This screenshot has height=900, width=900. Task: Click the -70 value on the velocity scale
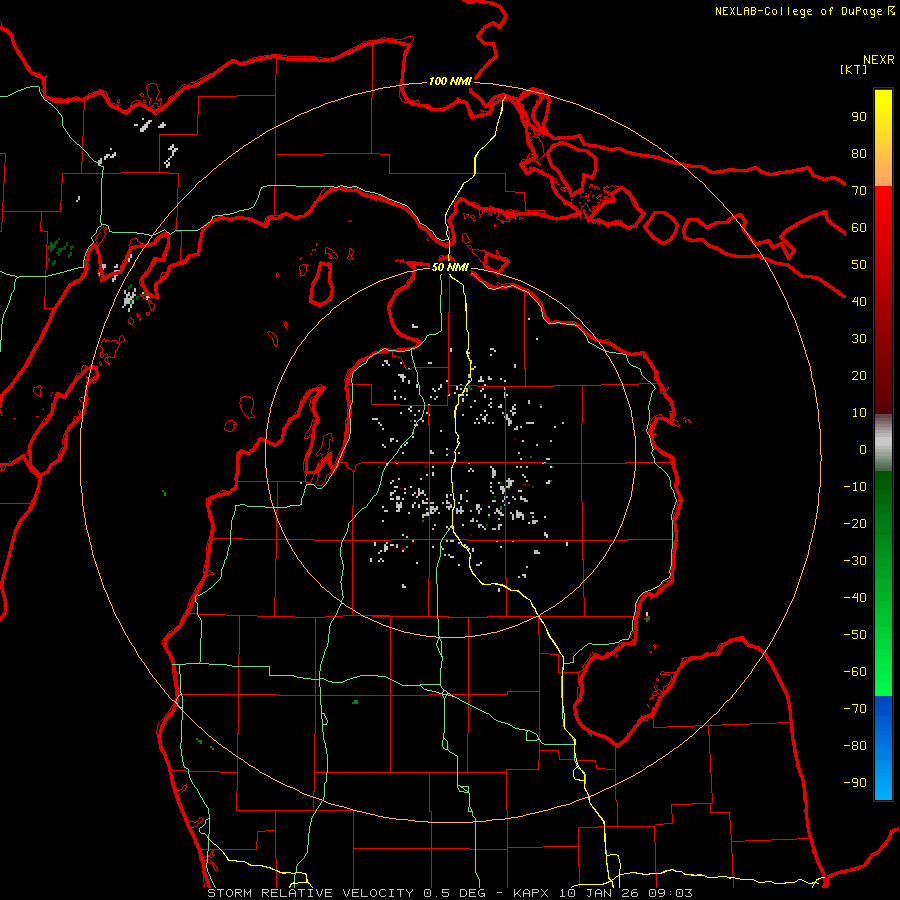pyautogui.click(x=855, y=709)
